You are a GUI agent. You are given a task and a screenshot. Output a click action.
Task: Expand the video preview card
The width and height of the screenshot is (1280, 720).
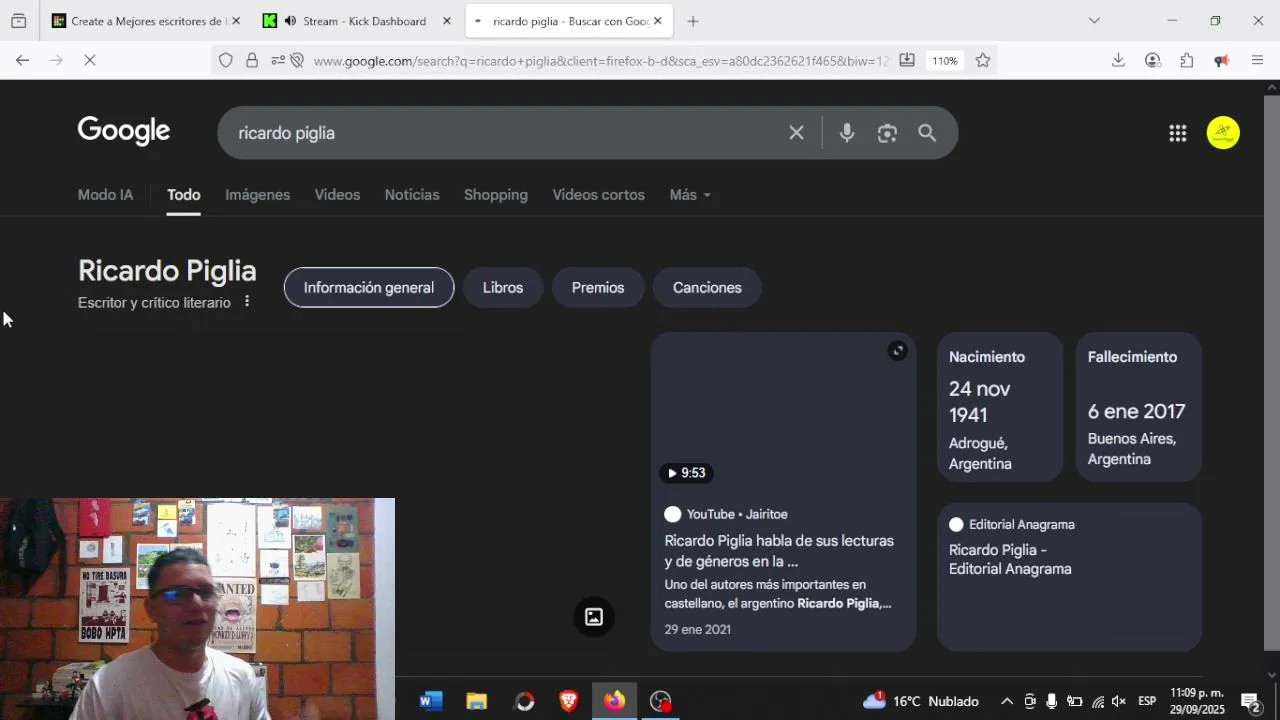pyautogui.click(x=897, y=351)
